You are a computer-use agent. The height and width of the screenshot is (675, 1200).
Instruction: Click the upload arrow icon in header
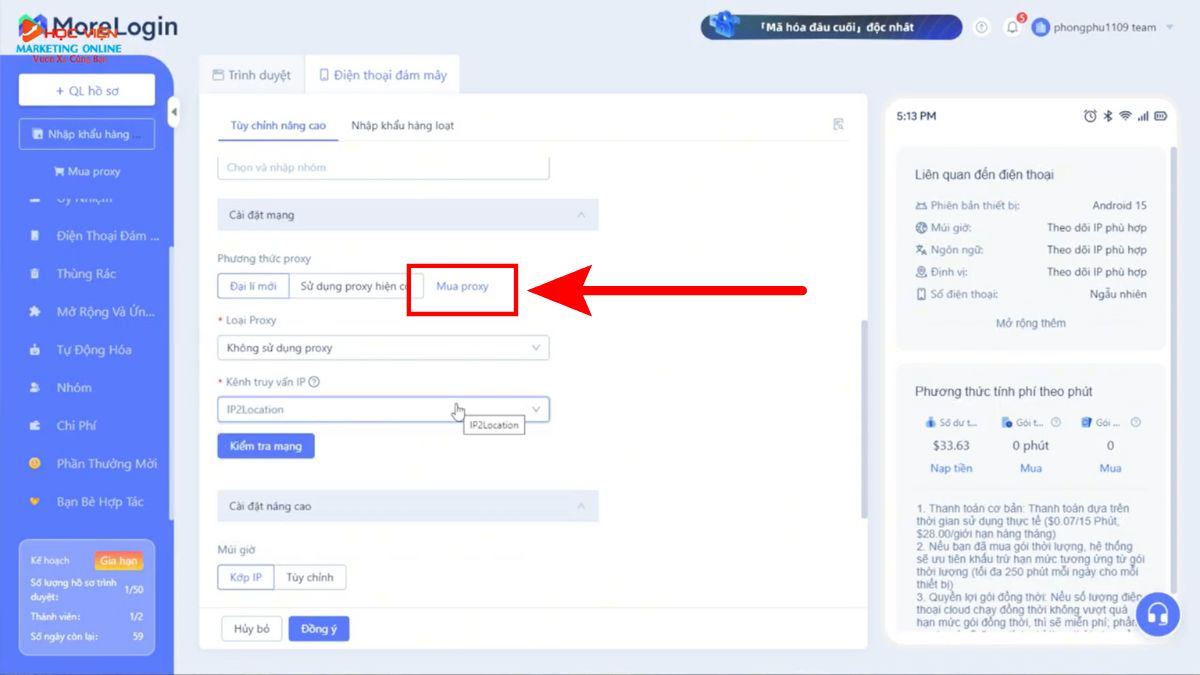coord(981,28)
